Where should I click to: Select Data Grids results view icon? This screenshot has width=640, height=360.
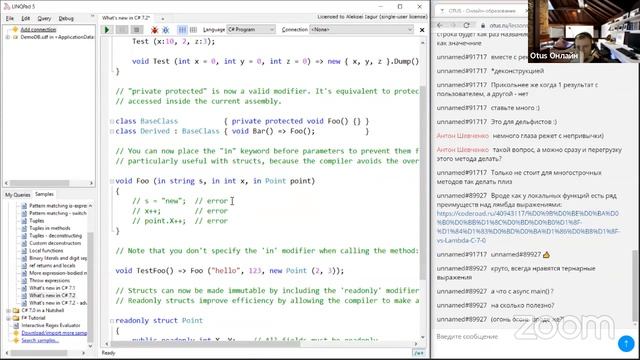[193, 30]
